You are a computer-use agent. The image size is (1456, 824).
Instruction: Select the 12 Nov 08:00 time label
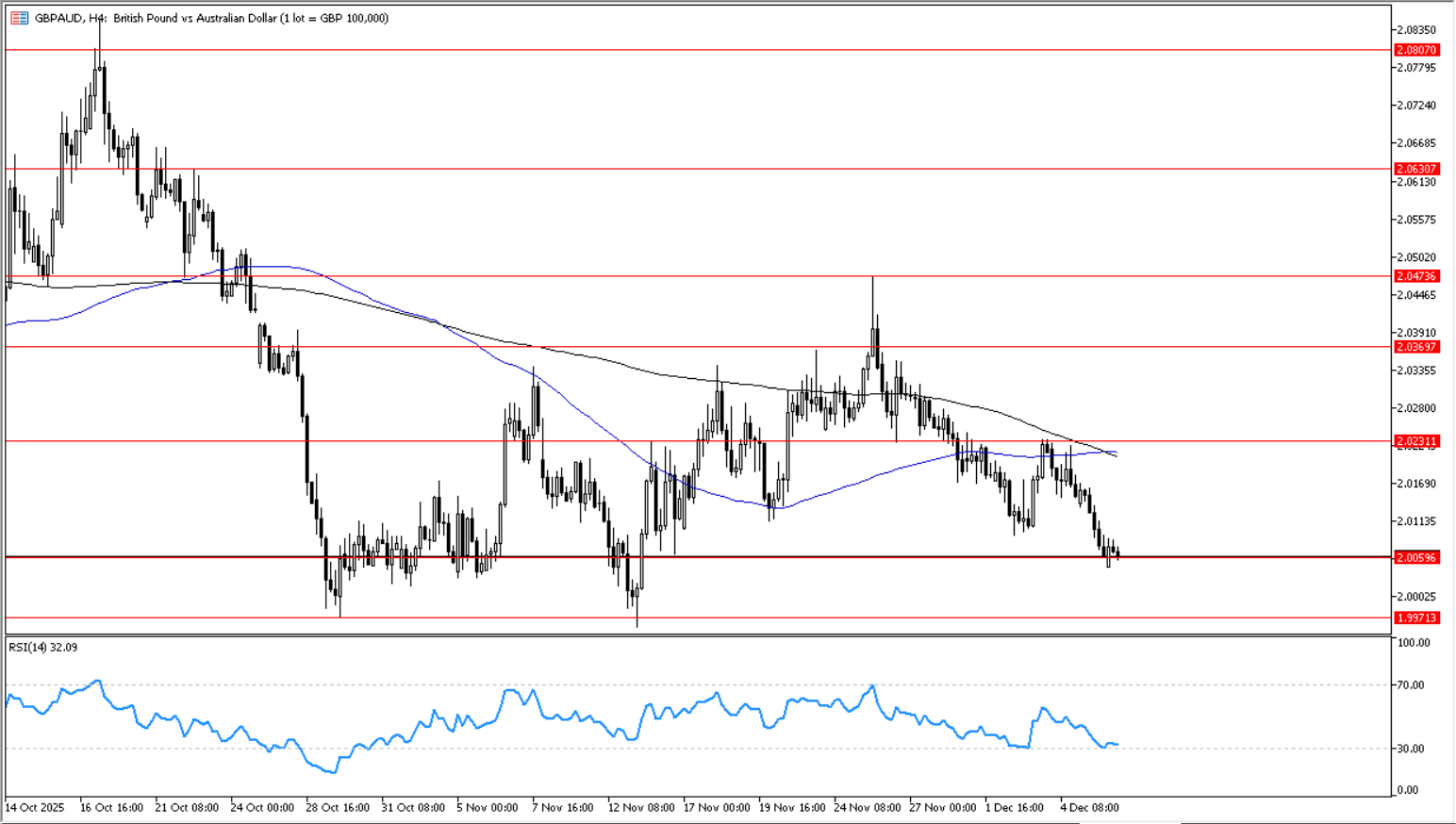tap(641, 808)
